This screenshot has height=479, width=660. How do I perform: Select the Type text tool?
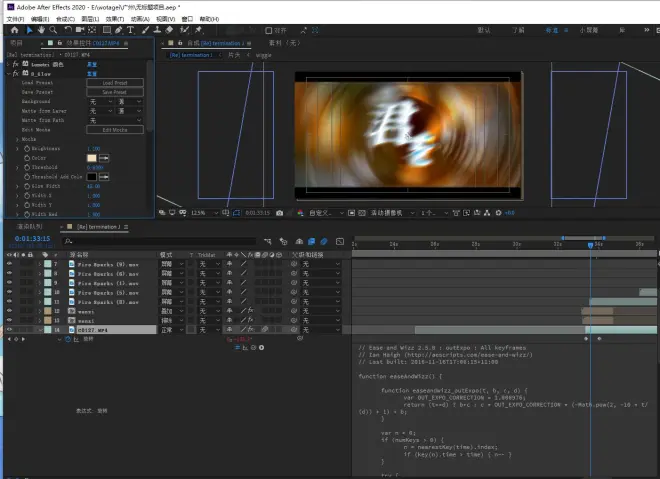pos(130,30)
